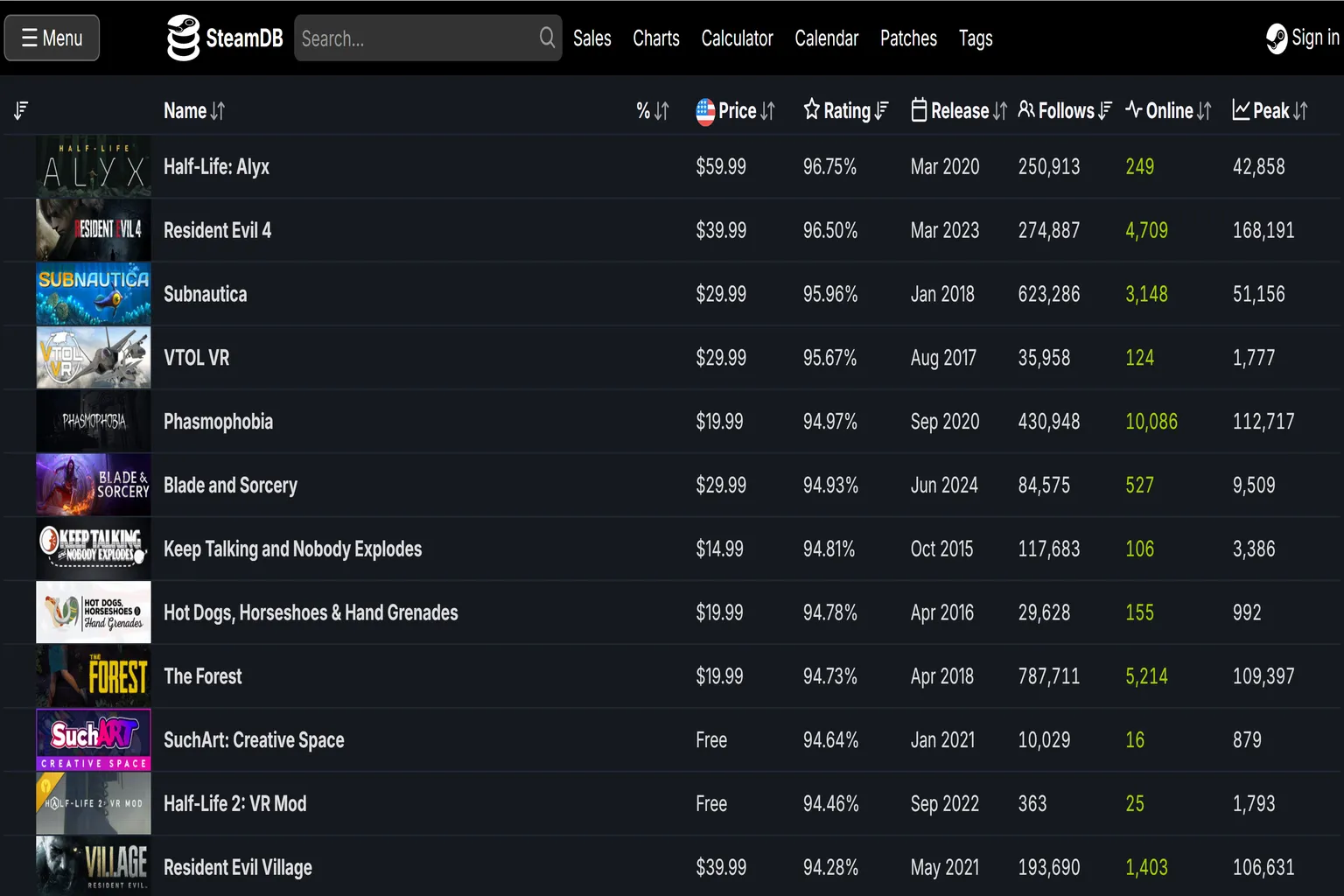Open the Resident Evil 4 link

(x=217, y=231)
